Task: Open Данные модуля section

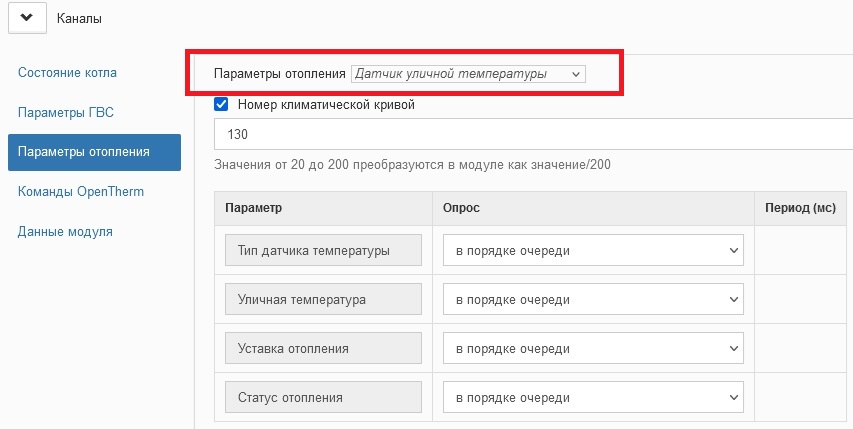Action: point(65,232)
